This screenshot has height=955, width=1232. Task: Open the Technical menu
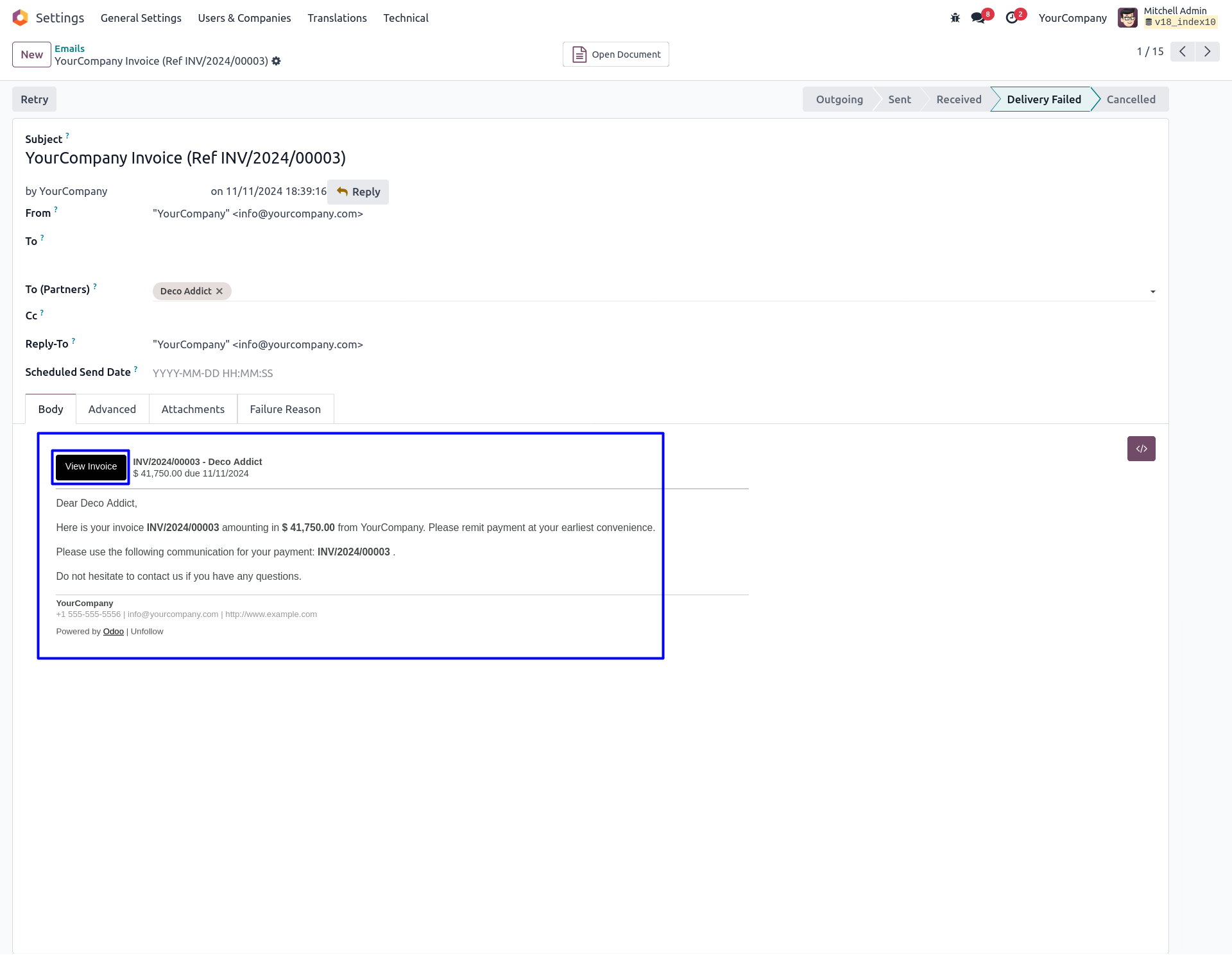point(406,18)
